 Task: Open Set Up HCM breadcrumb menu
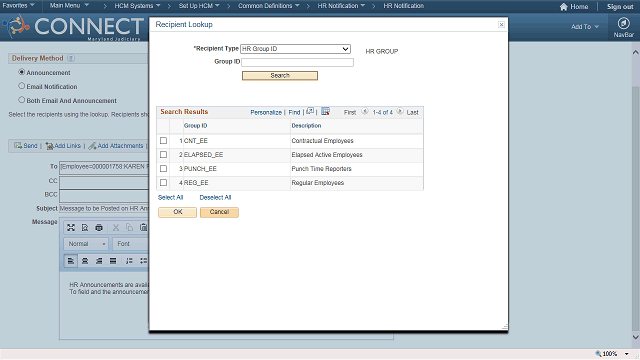tap(199, 6)
